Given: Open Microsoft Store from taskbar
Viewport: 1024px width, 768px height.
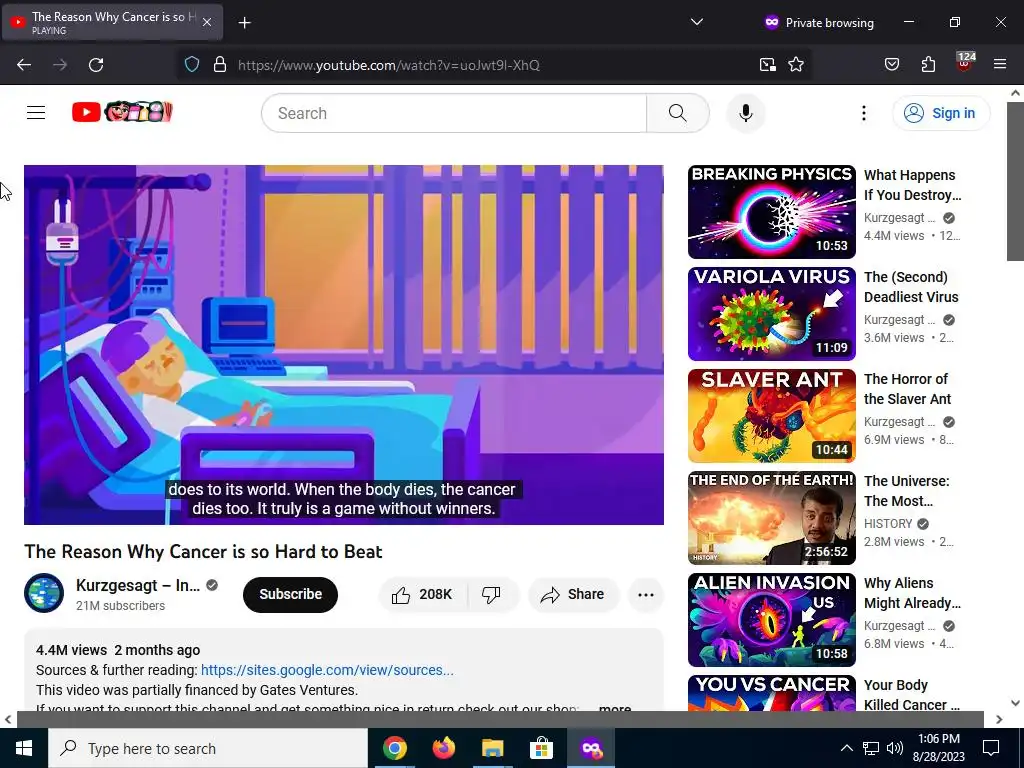Looking at the screenshot, I should click(x=541, y=748).
